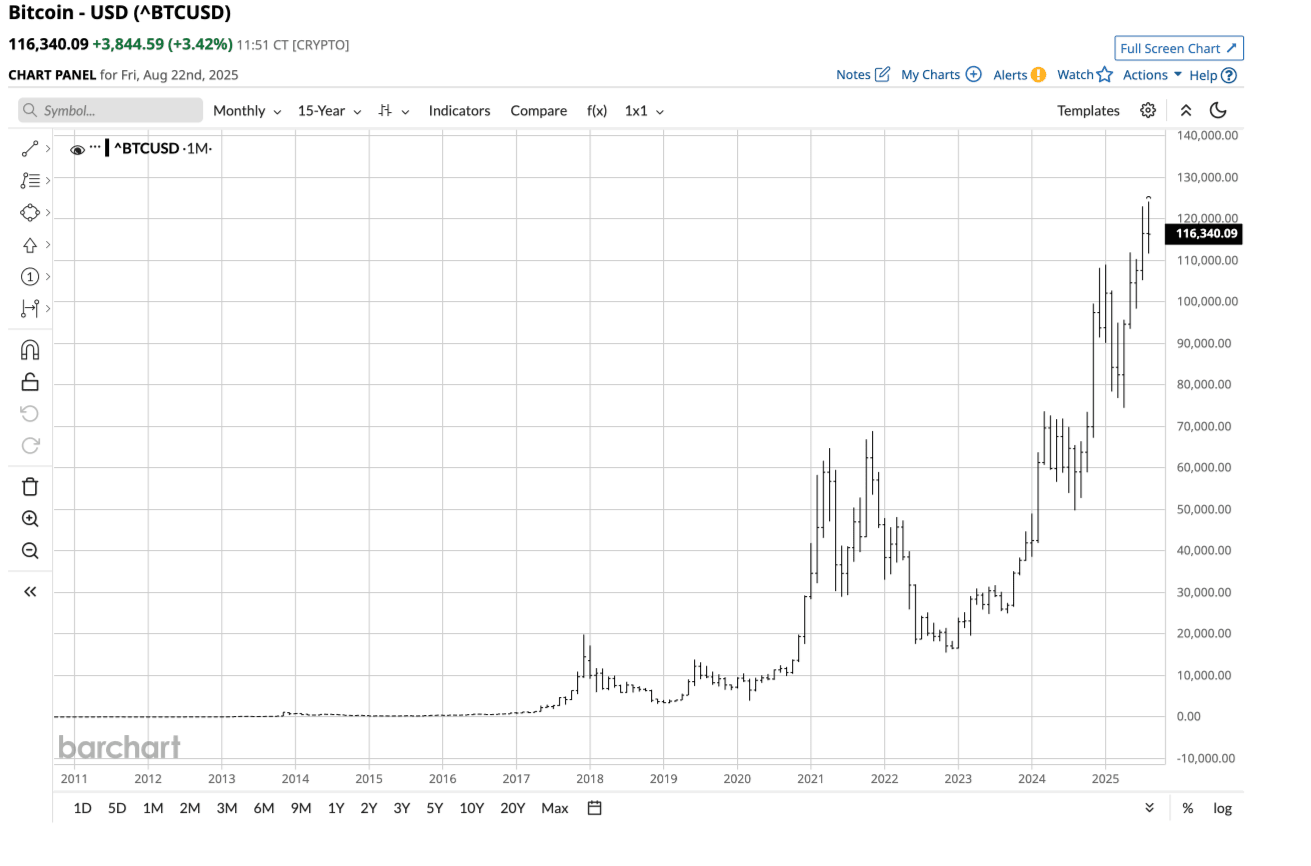This screenshot has width=1311, height=866.
Task: Select the 1D period
Action: [83, 808]
